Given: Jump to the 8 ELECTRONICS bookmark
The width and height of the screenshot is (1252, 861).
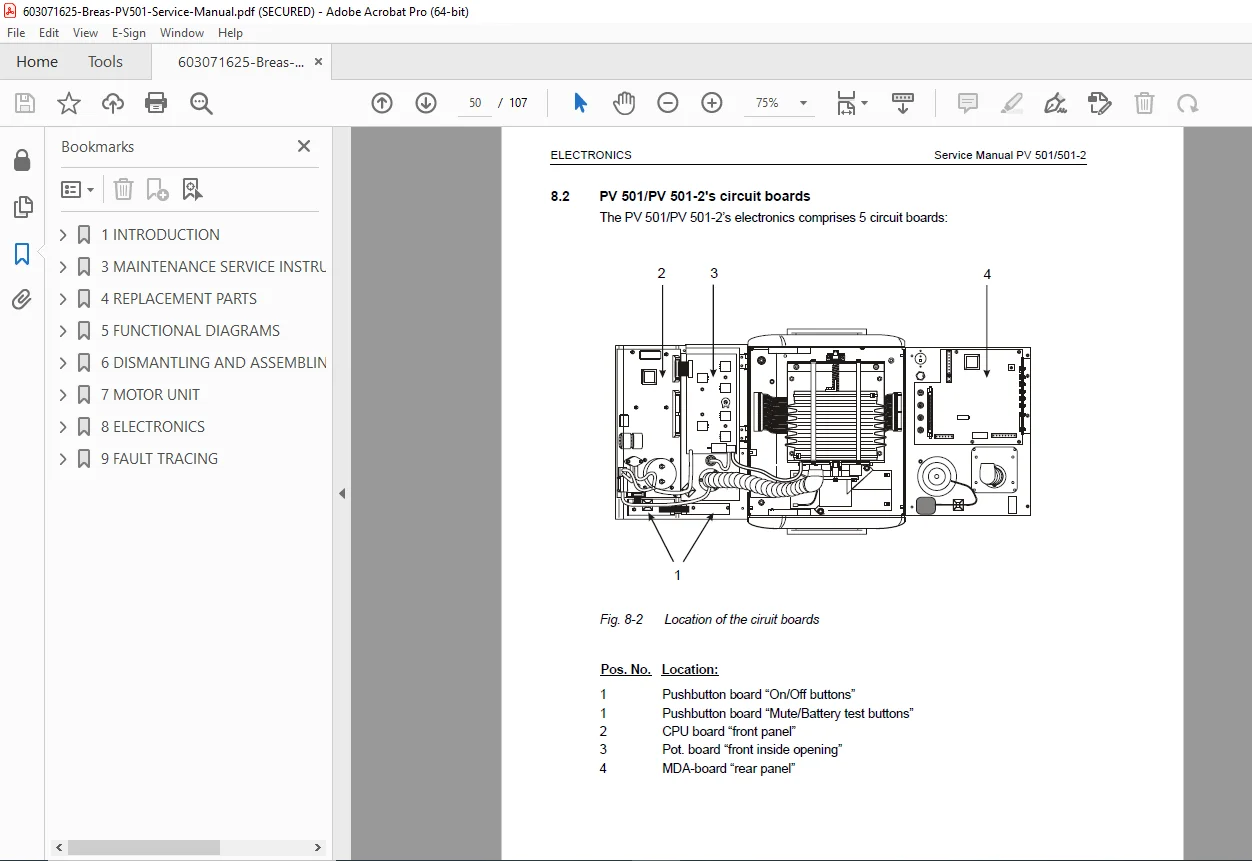Looking at the screenshot, I should (152, 427).
